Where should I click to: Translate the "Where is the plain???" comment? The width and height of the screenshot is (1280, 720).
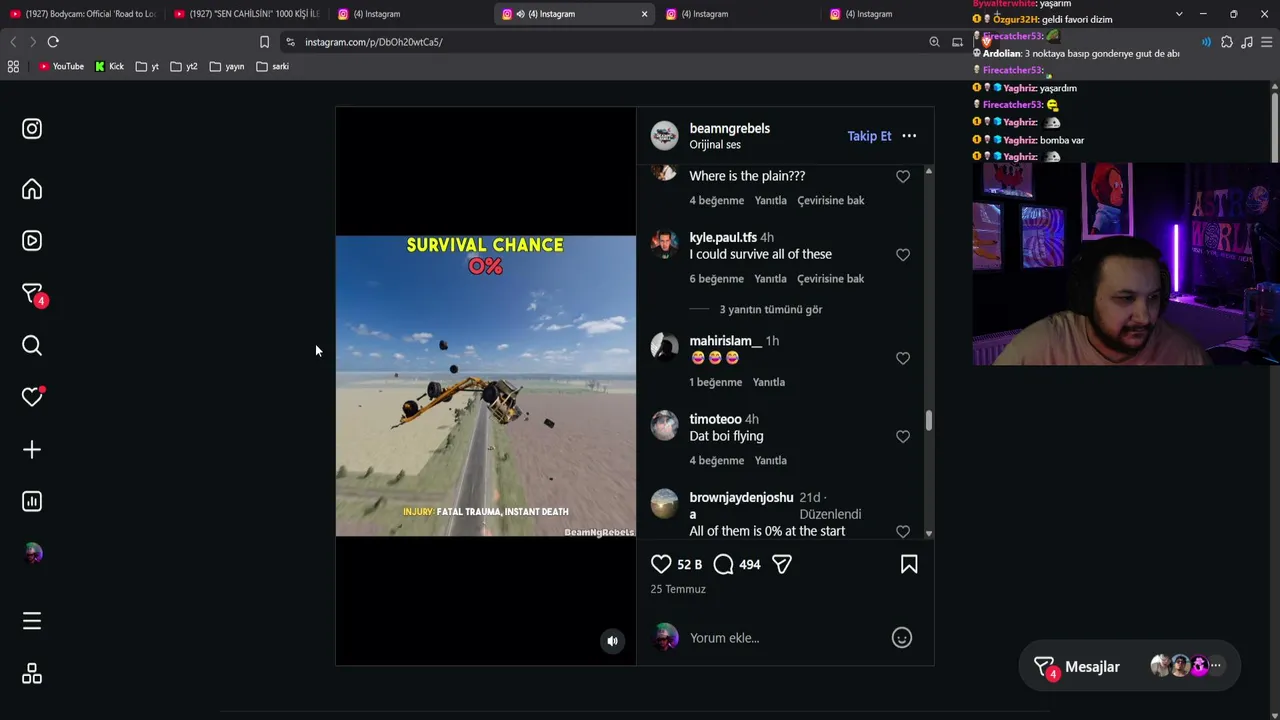click(x=831, y=201)
